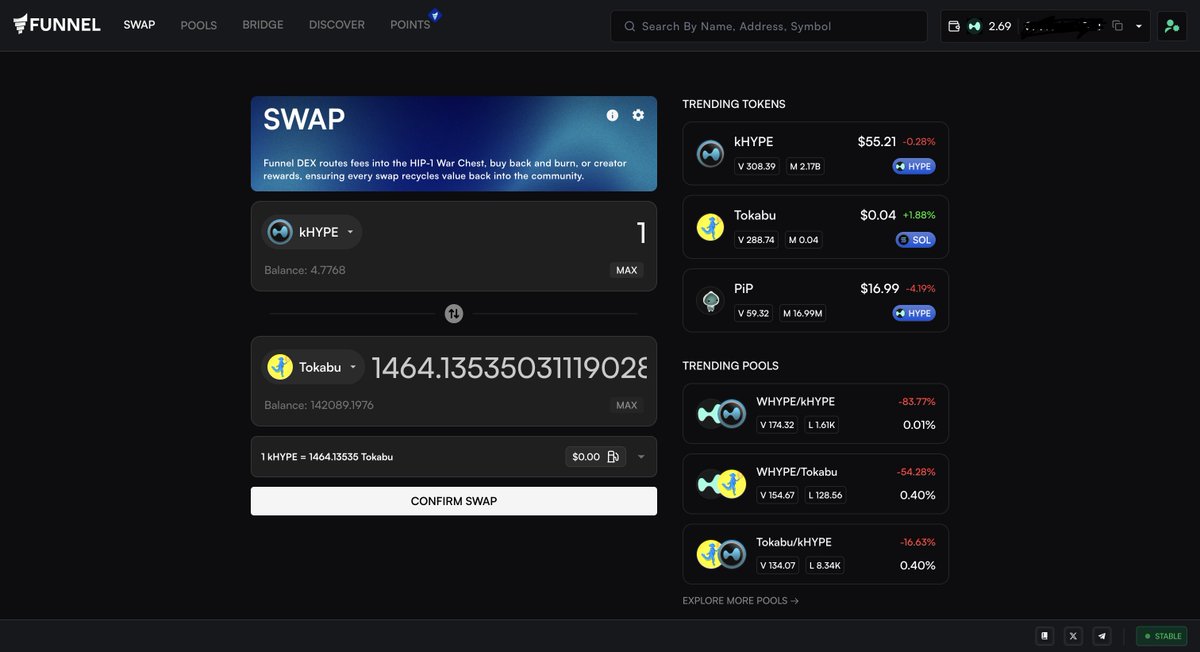Click Balance: 4.7768 text
The height and width of the screenshot is (652, 1200).
click(x=305, y=270)
